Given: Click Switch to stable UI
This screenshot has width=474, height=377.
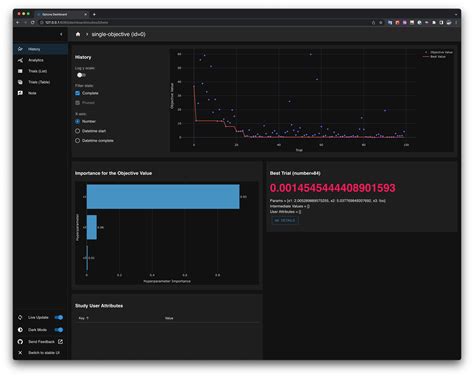Looking at the screenshot, I should point(44,353).
